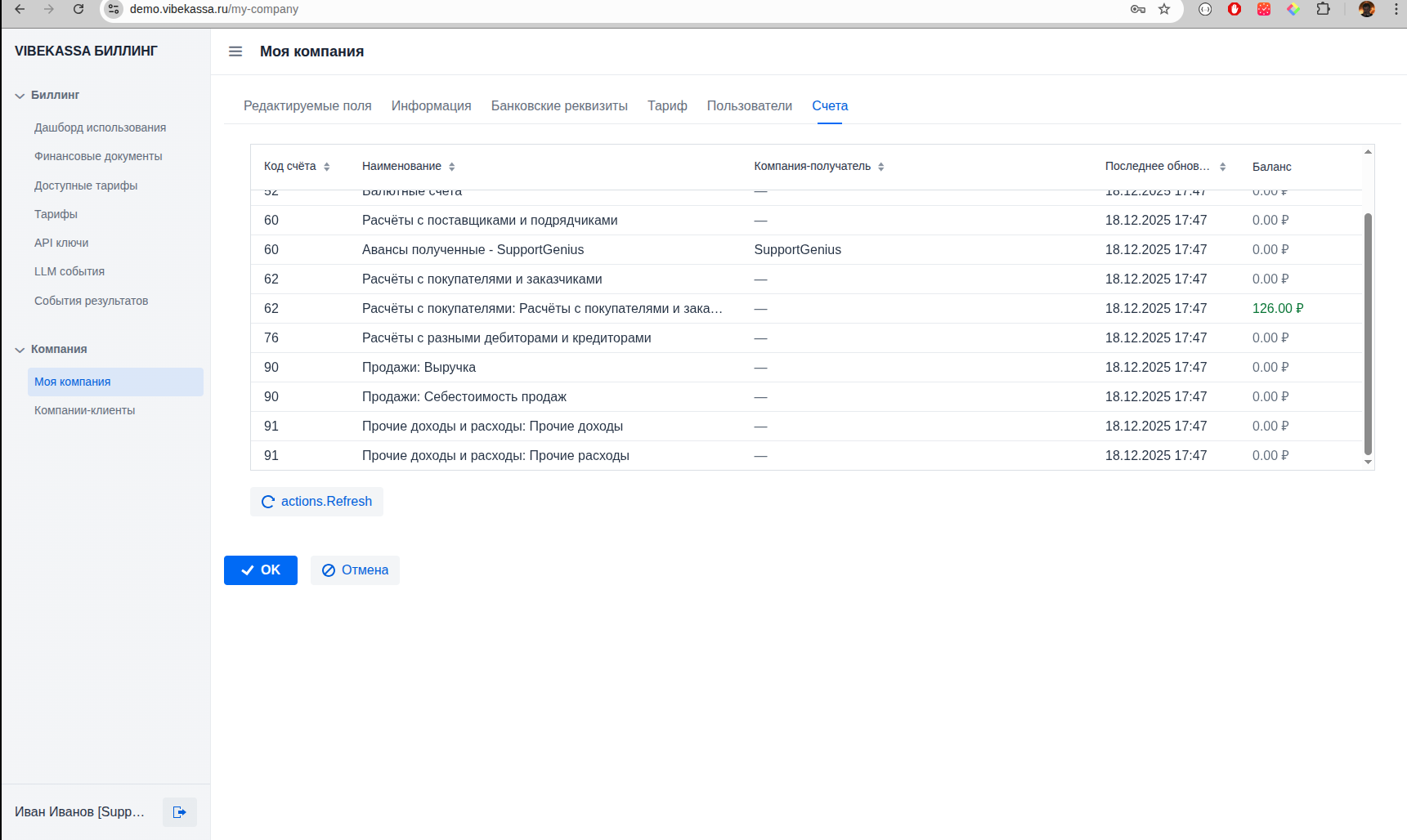Open Финансовые документы in sidebar
This screenshot has width=1407, height=840.
98,156
